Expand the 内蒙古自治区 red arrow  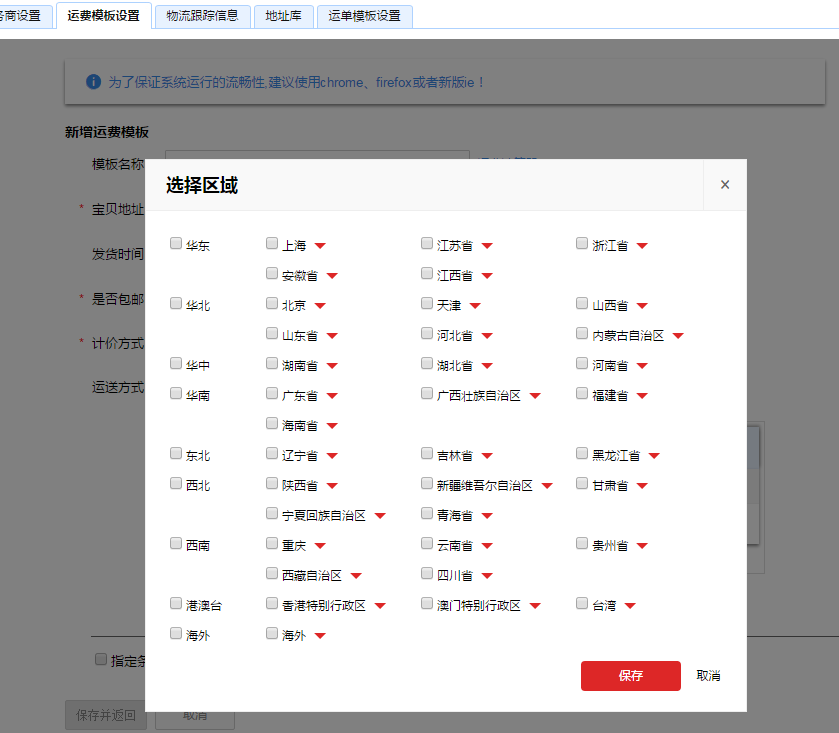coord(678,336)
